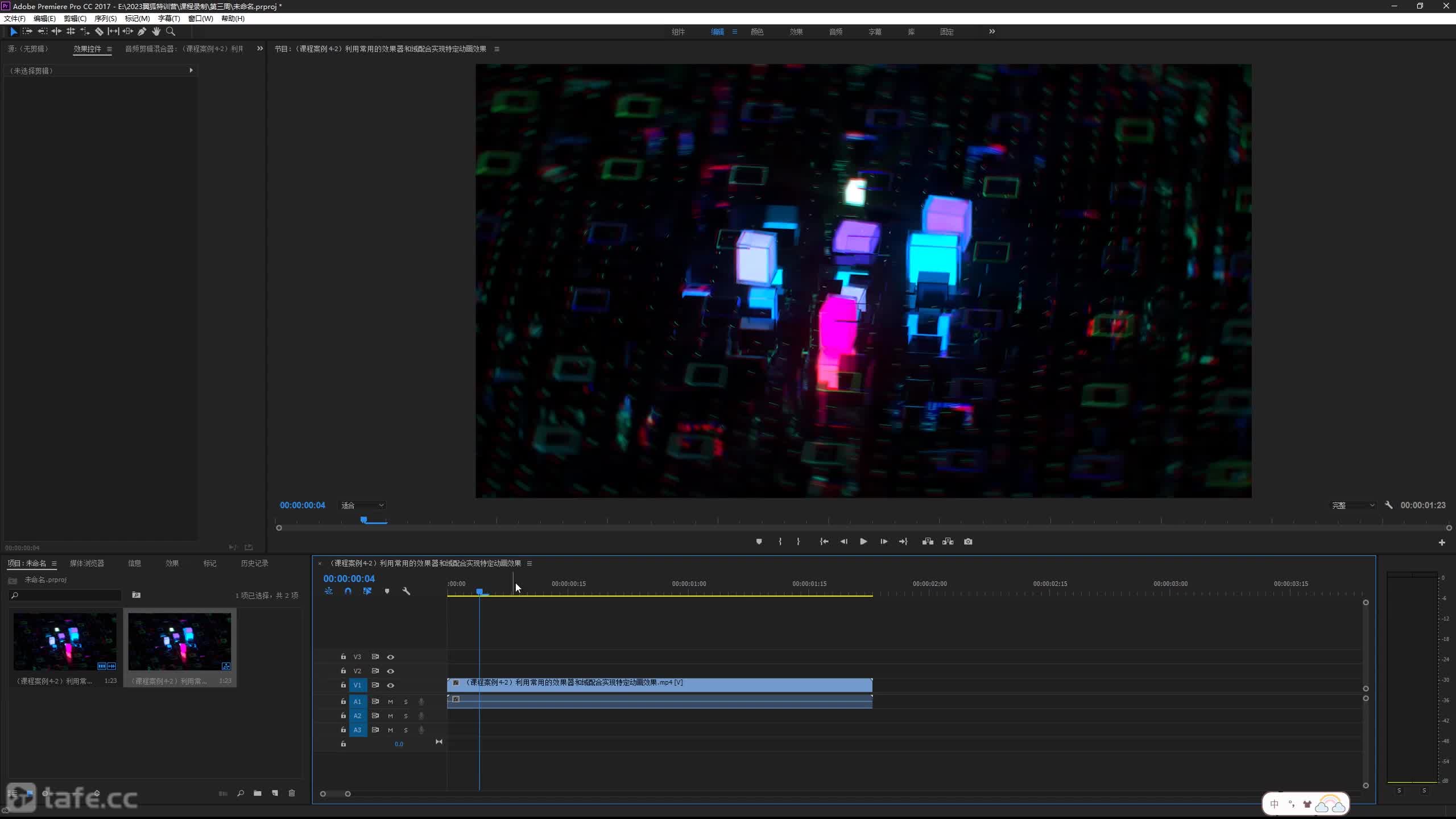The image size is (1456, 819).
Task: Select the Slide tool
Action: click(x=127, y=32)
